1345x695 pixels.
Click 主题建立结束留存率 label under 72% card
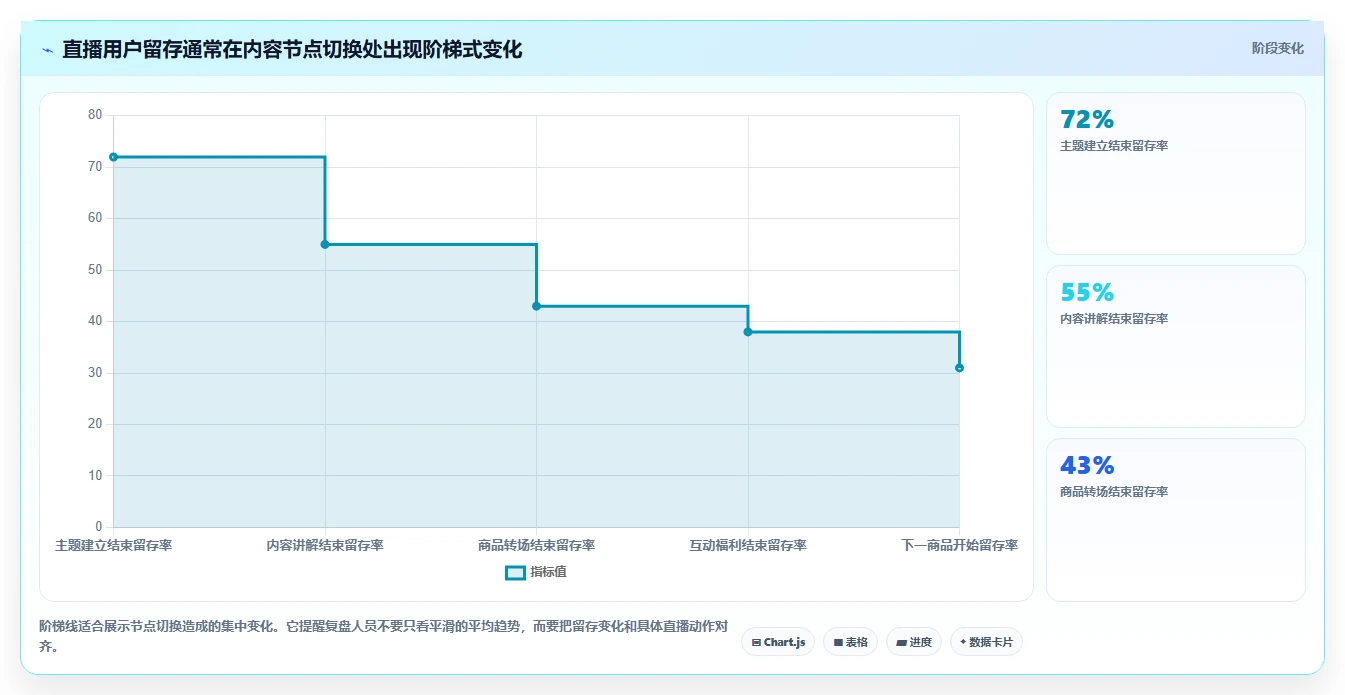(1114, 146)
